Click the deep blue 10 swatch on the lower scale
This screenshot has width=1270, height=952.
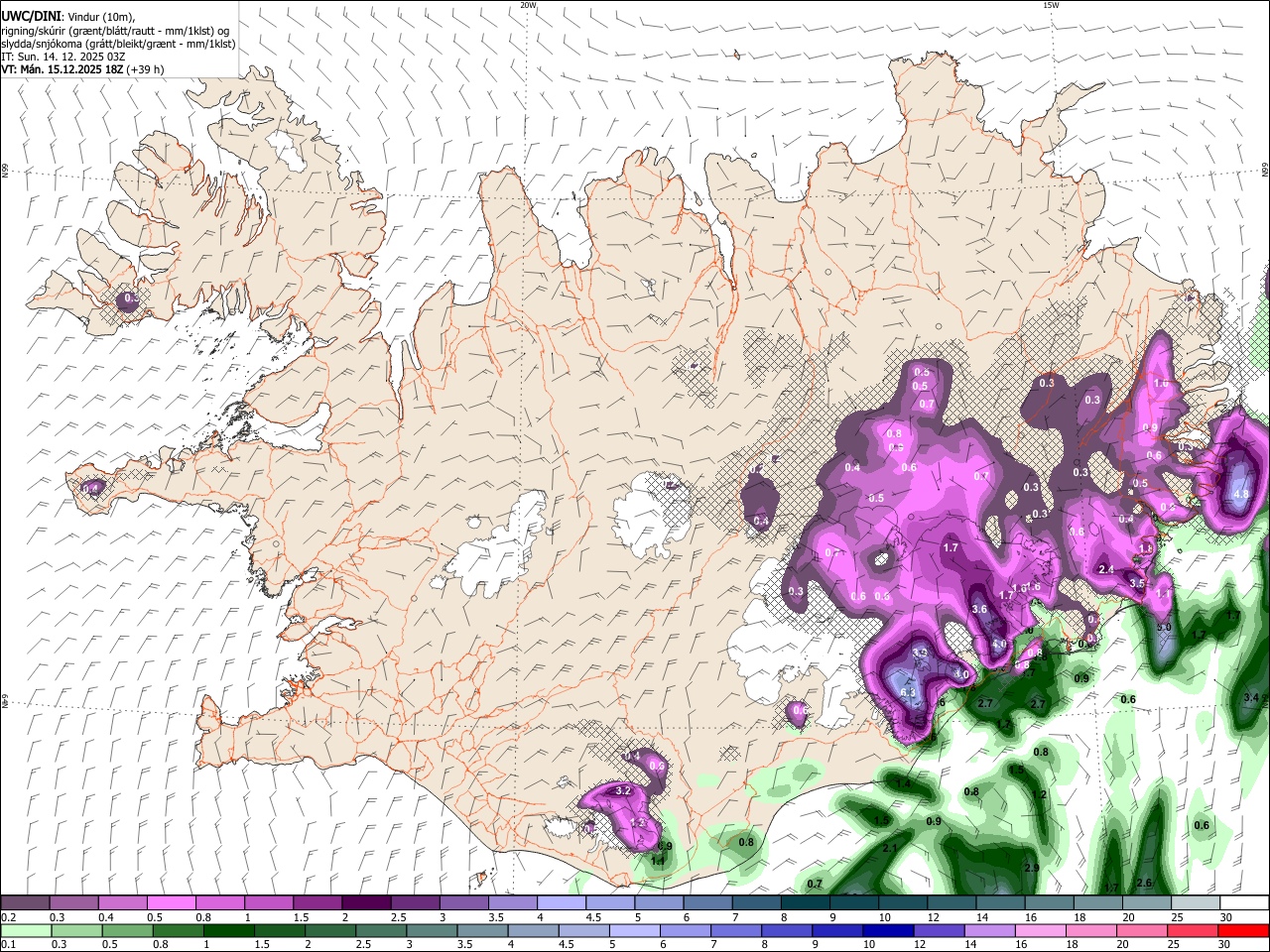coord(889,930)
